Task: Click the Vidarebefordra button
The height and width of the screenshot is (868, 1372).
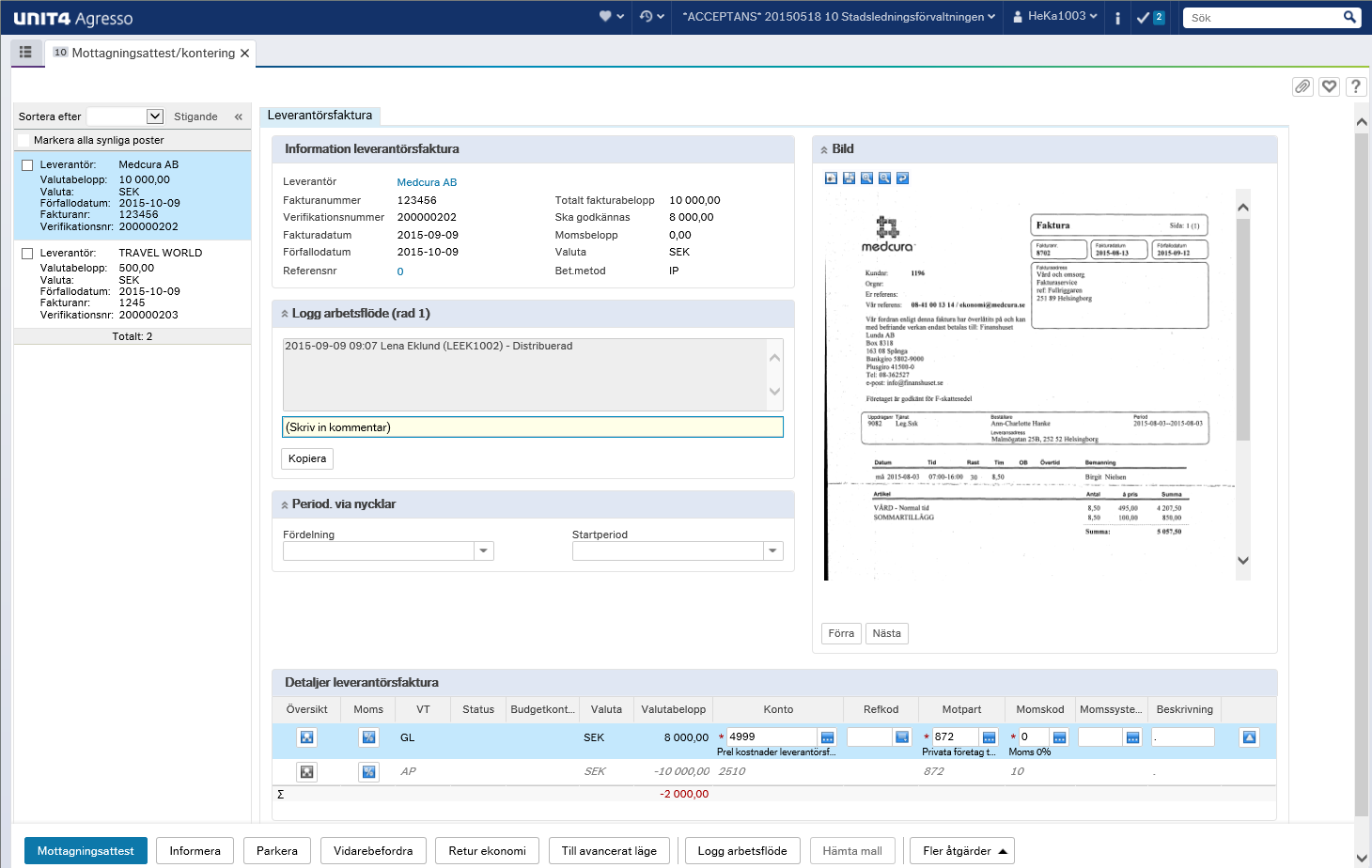Action: (x=373, y=851)
